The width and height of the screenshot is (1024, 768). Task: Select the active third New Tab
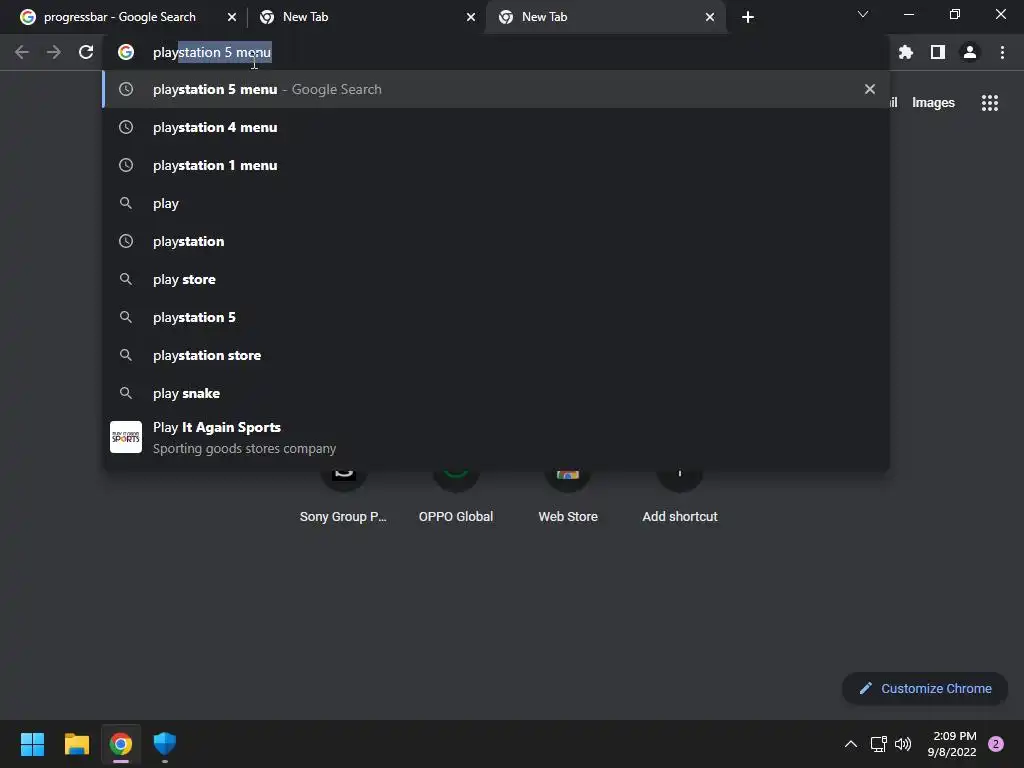605,17
